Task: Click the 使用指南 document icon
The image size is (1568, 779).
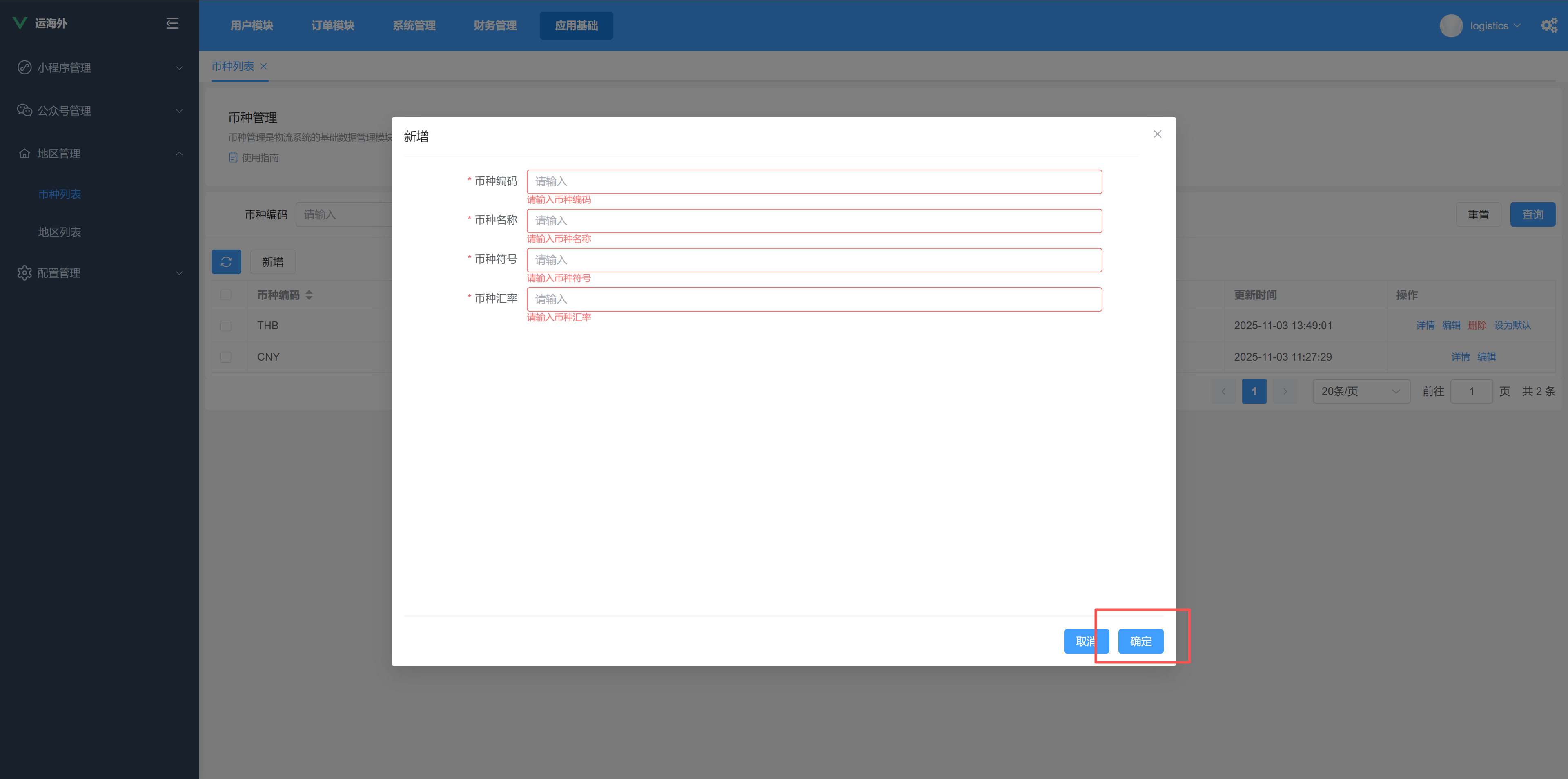Action: [233, 158]
